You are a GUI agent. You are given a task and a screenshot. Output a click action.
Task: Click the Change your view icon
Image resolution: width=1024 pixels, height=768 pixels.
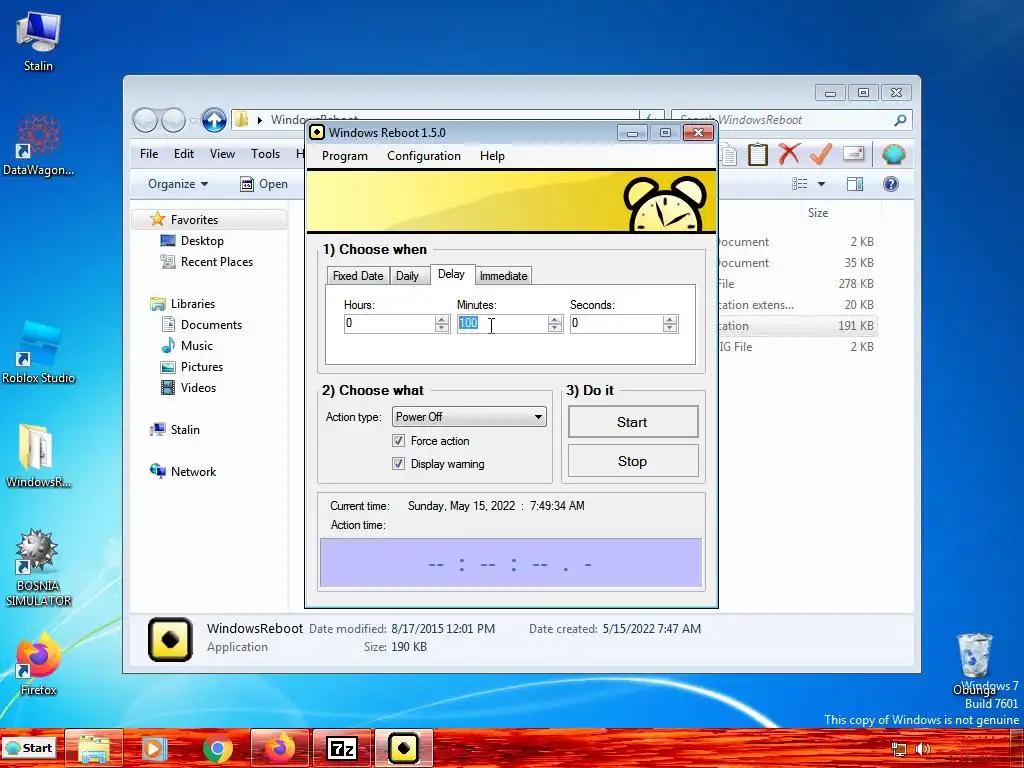800,184
